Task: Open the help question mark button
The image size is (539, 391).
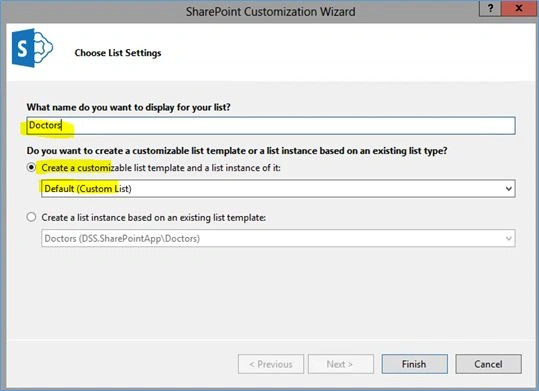Action: (490, 8)
